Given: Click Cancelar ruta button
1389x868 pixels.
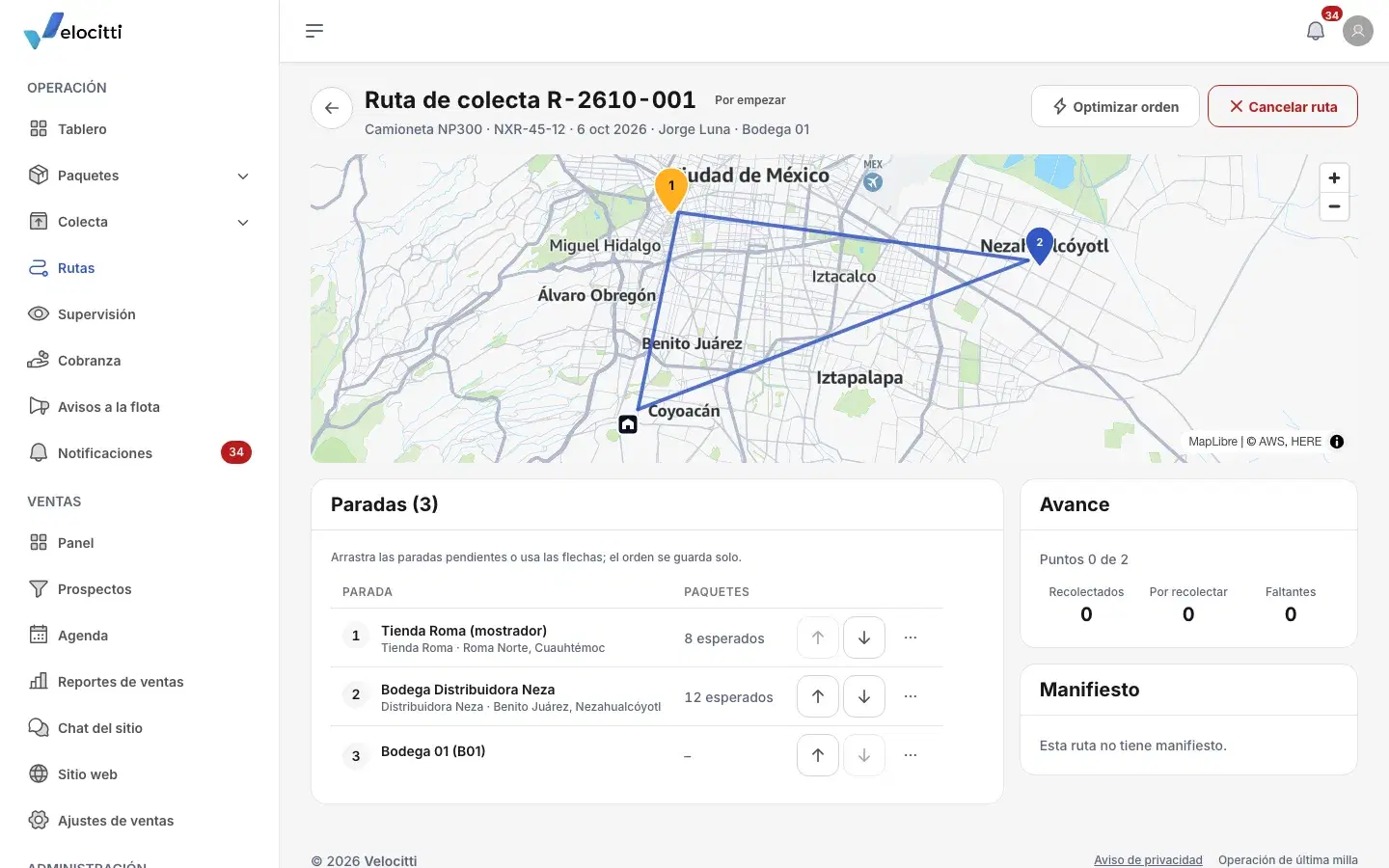Looking at the screenshot, I should click(x=1283, y=106).
